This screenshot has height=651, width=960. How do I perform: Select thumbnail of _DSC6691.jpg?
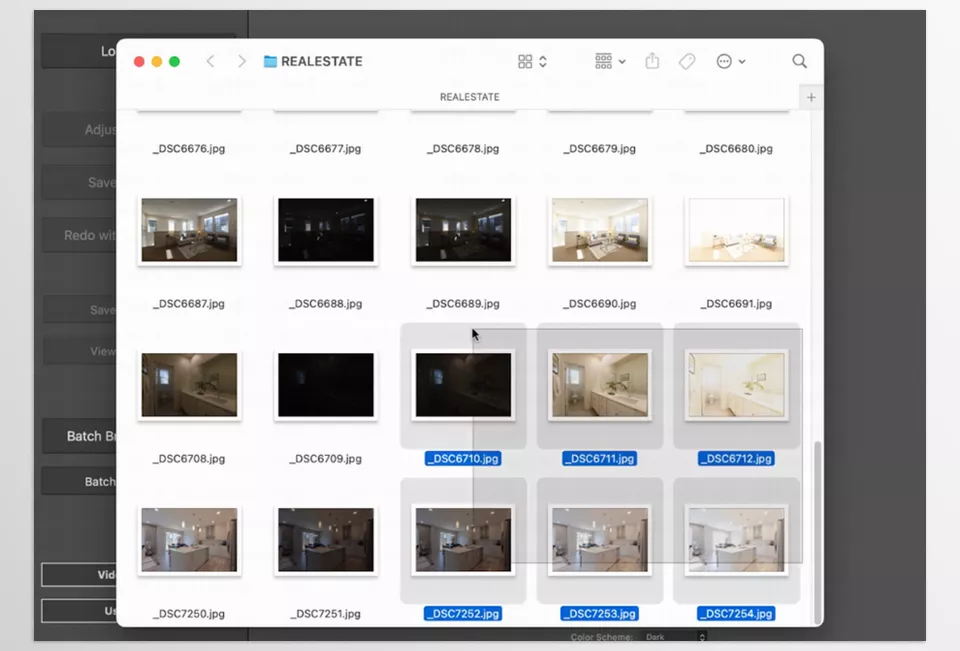pyautogui.click(x=737, y=230)
